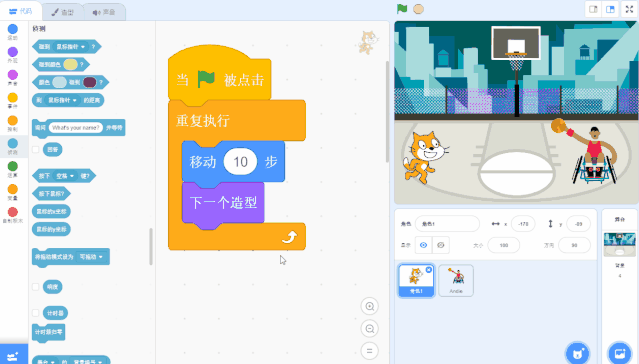The width and height of the screenshot is (639, 364).
Task: Click the block palette vertical scrollbar
Action: [x=151, y=246]
